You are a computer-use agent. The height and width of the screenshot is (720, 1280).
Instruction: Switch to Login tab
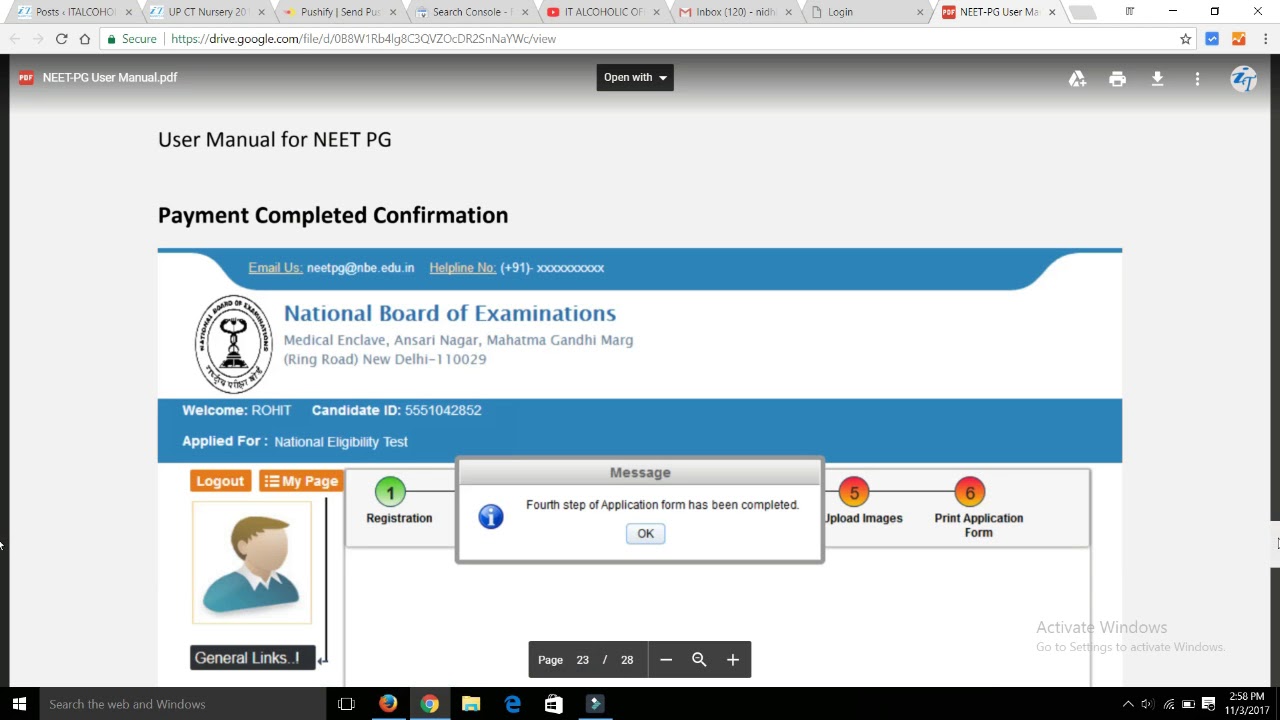tap(865, 12)
